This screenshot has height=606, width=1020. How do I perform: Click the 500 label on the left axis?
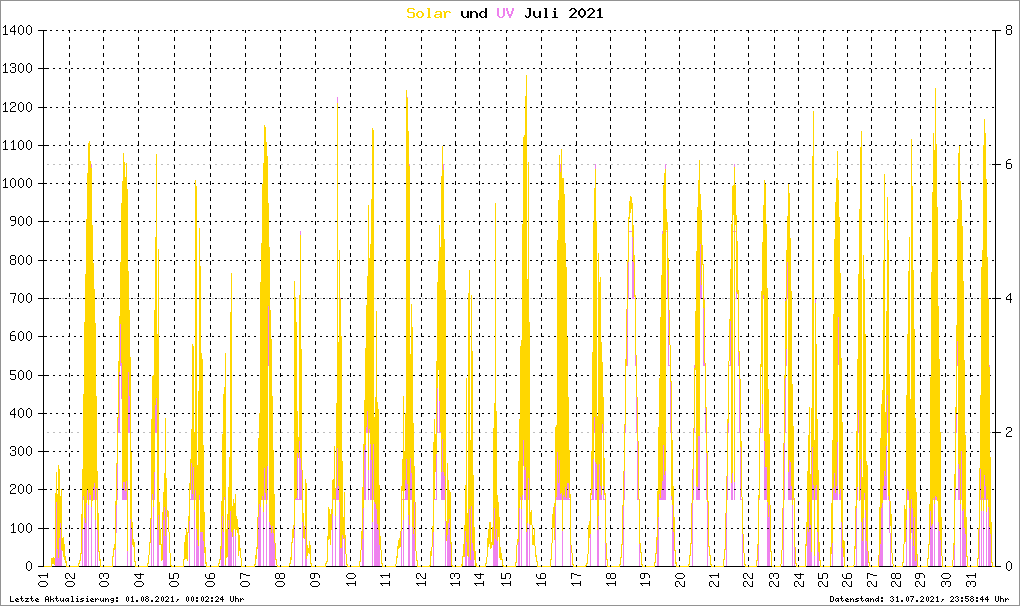coord(23,375)
